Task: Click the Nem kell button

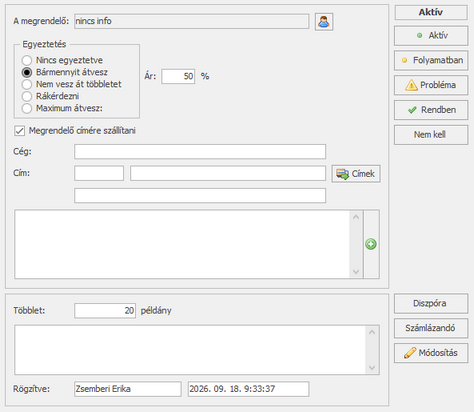Action: click(431, 135)
